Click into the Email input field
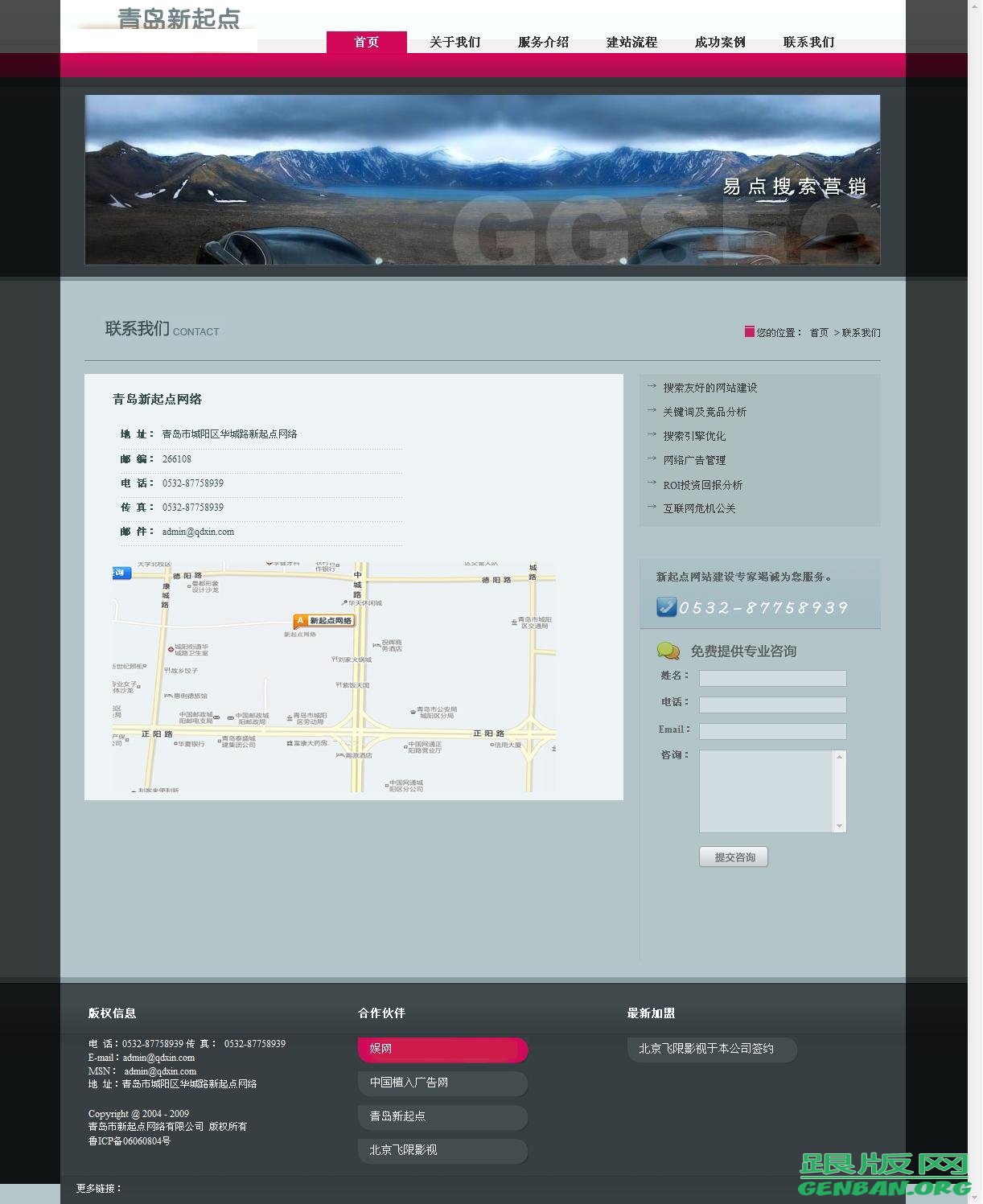This screenshot has height=1204, width=983. click(772, 731)
